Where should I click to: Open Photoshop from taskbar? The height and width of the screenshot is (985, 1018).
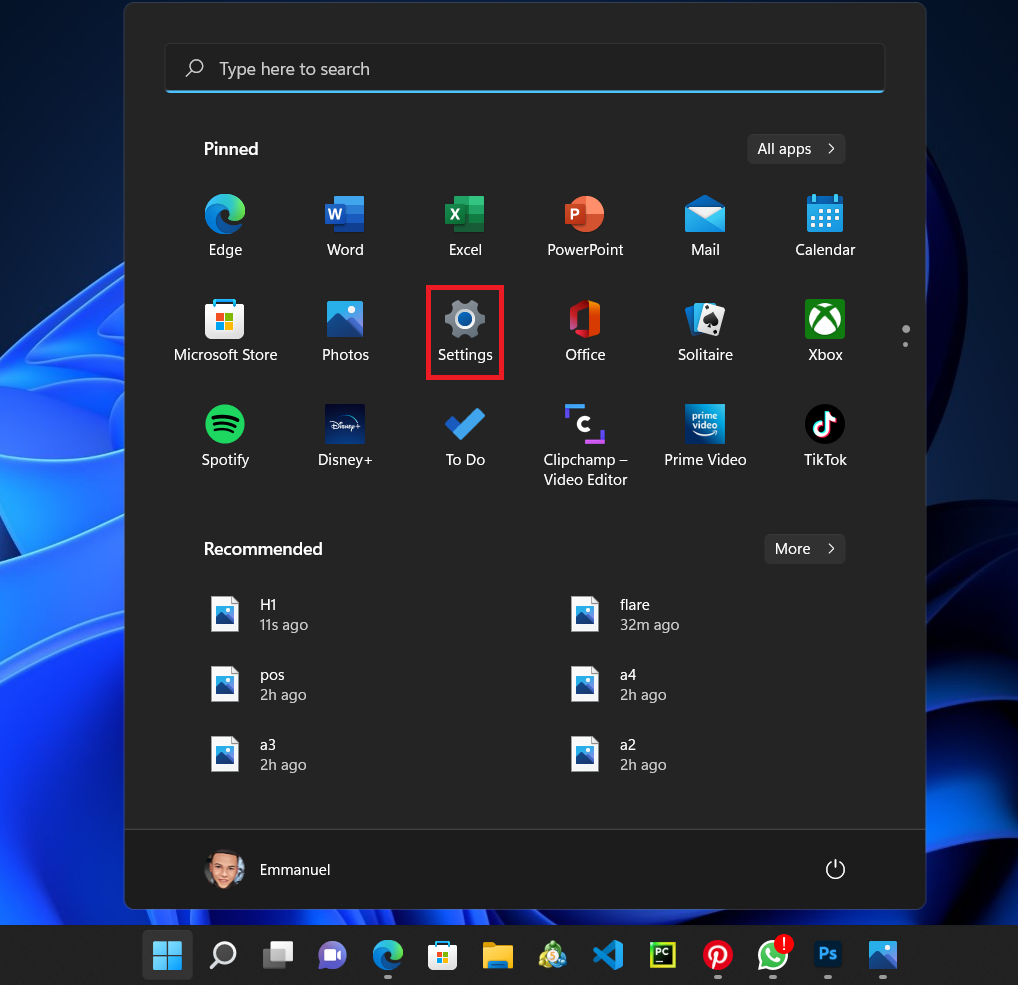point(828,955)
